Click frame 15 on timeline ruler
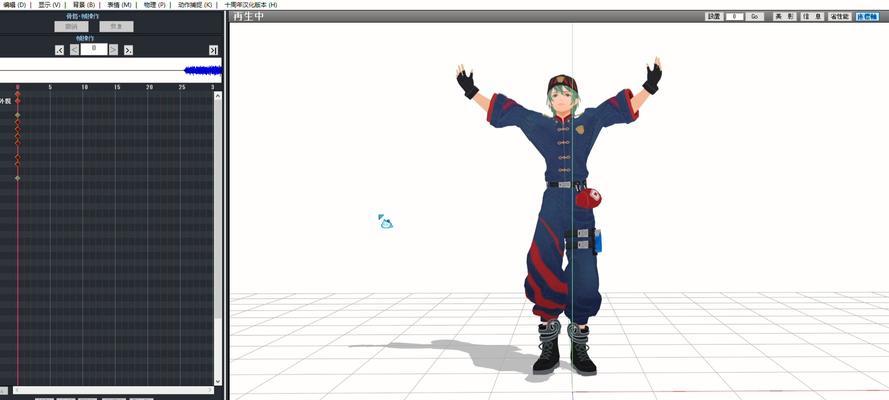Screen dimensions: 889x400 pos(117,87)
